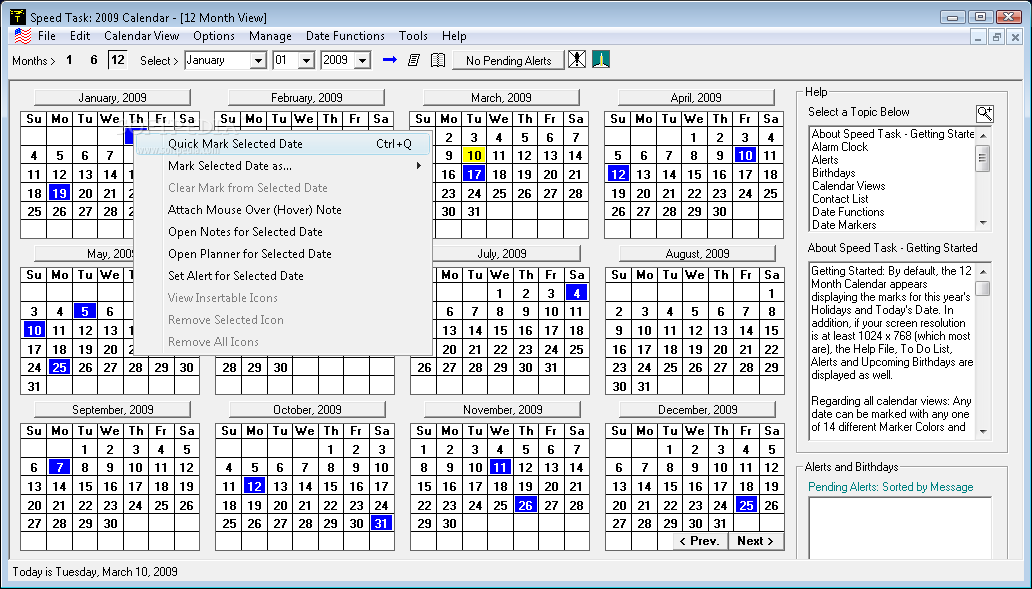Click the January, 2009 header button
1032x589 pixels.
coord(113,97)
